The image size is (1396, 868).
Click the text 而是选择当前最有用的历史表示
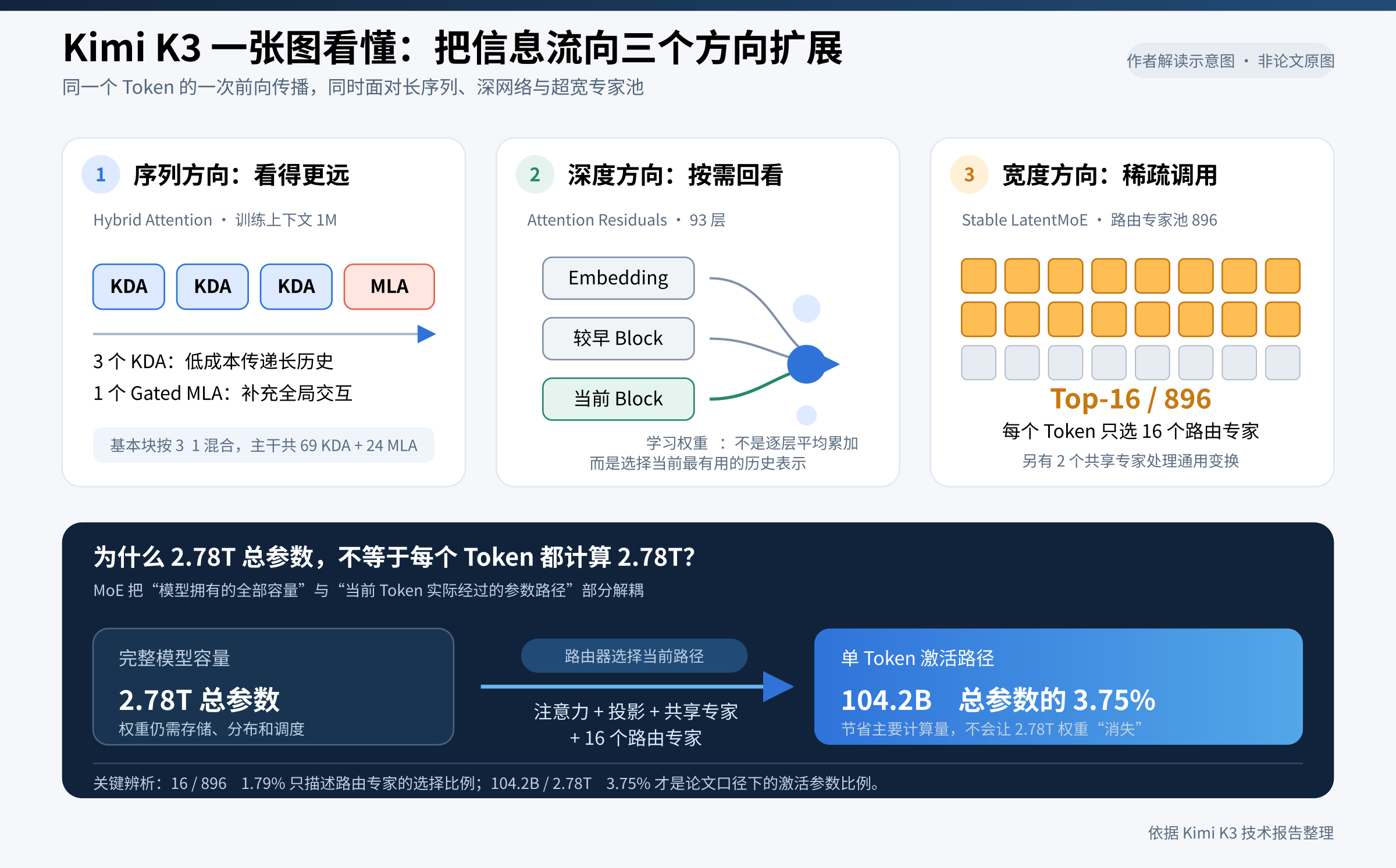pyautogui.click(x=698, y=463)
